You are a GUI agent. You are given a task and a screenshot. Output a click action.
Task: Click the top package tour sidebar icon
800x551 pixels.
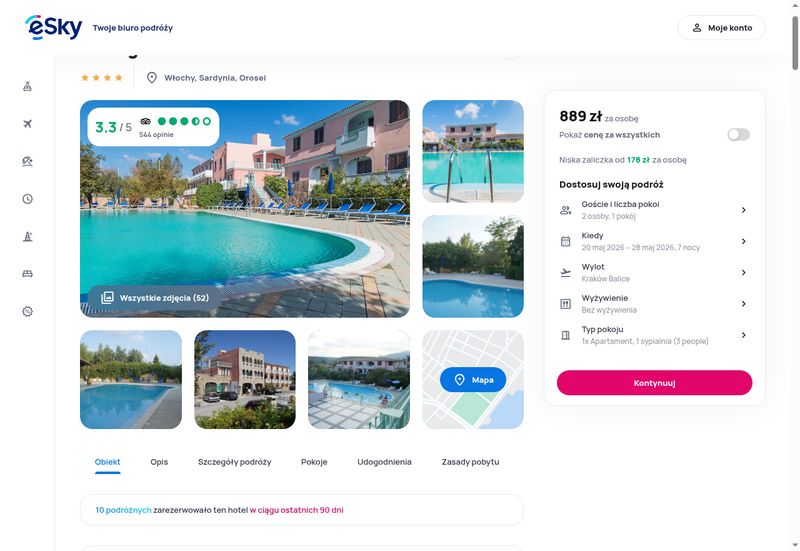click(28, 86)
